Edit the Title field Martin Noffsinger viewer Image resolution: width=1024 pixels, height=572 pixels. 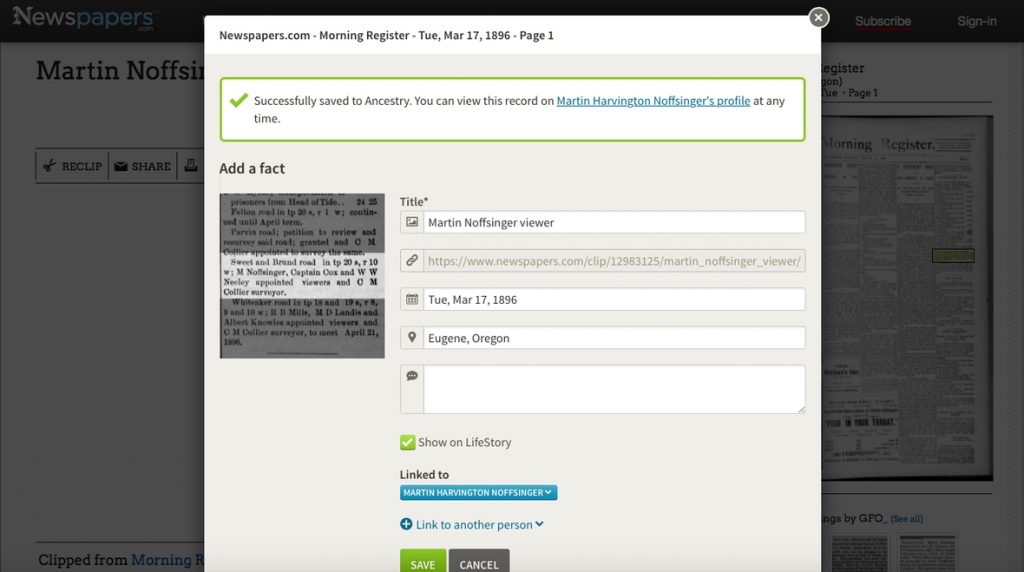pyautogui.click(x=614, y=222)
